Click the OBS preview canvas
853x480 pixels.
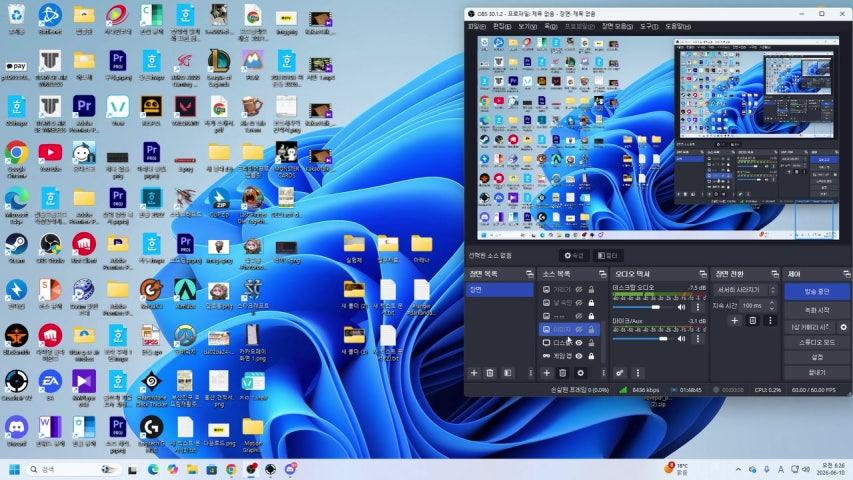[x=658, y=138]
